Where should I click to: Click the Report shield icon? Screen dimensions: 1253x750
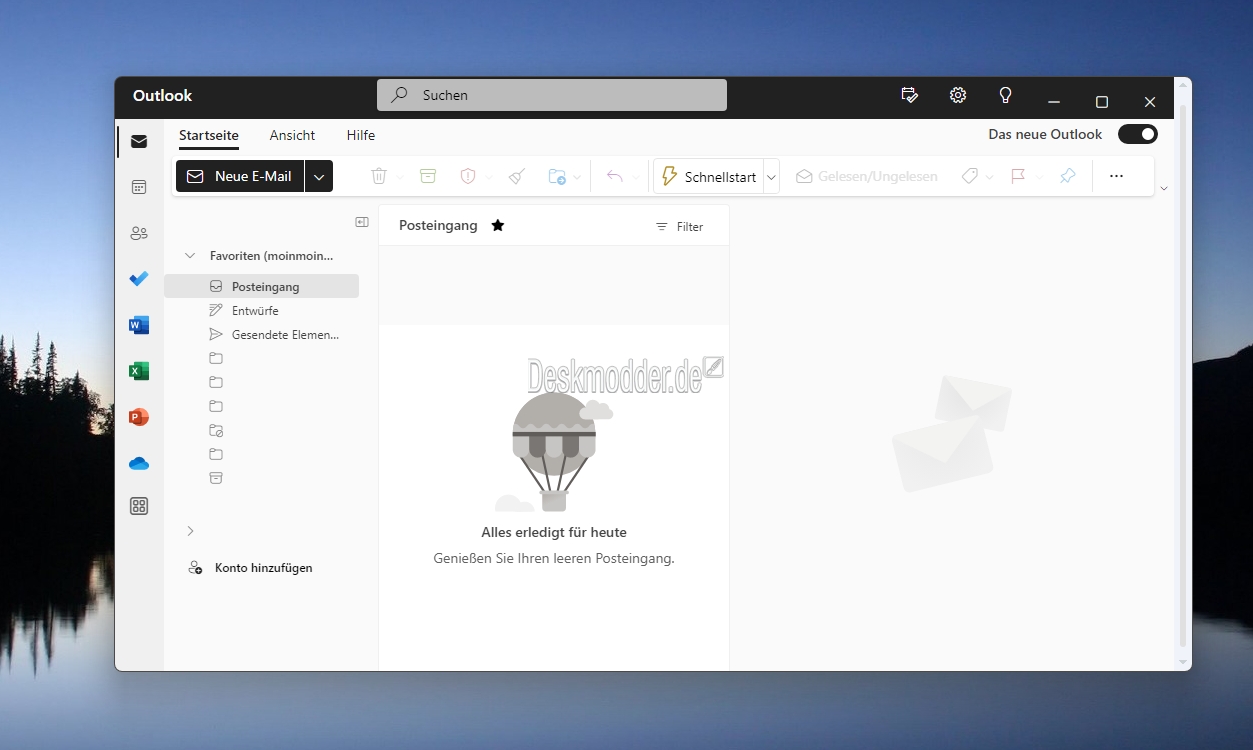(467, 176)
